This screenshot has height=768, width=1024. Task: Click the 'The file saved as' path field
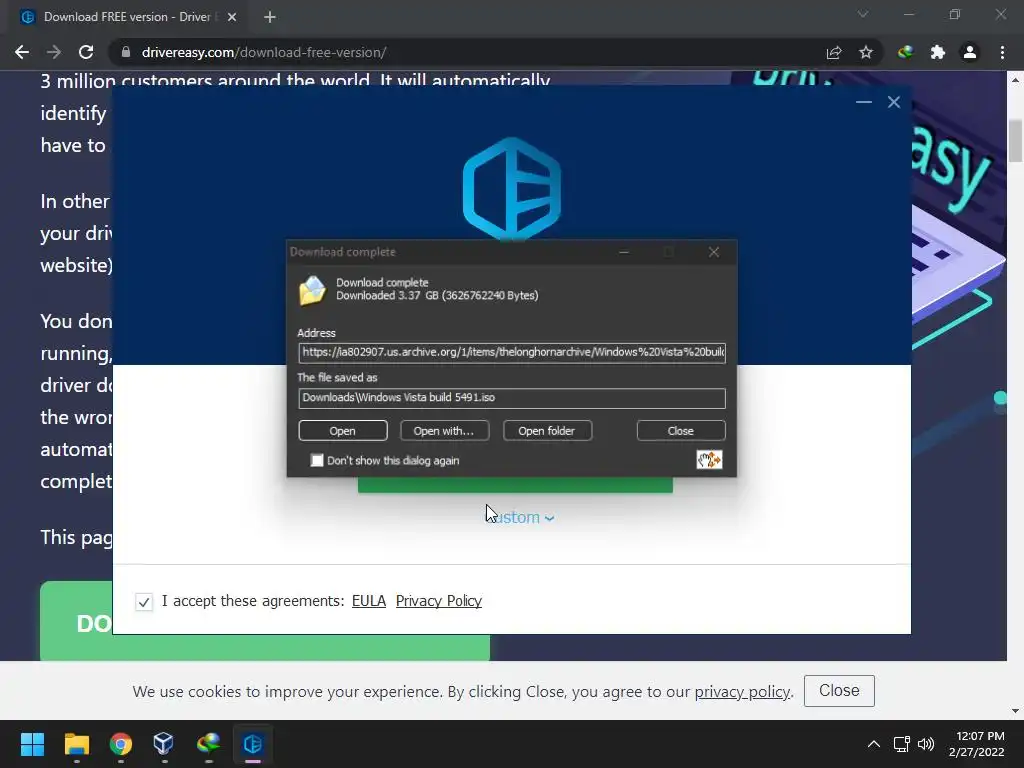tap(512, 398)
